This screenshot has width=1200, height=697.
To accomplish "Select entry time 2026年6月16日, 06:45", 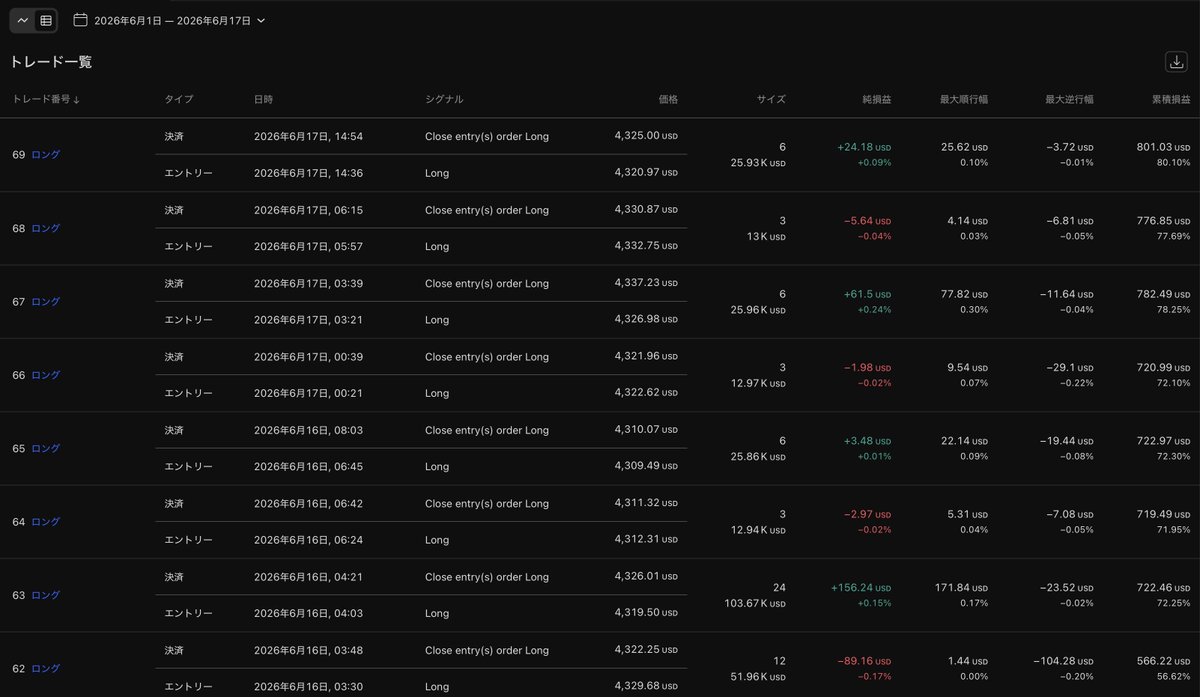I will coord(308,466).
